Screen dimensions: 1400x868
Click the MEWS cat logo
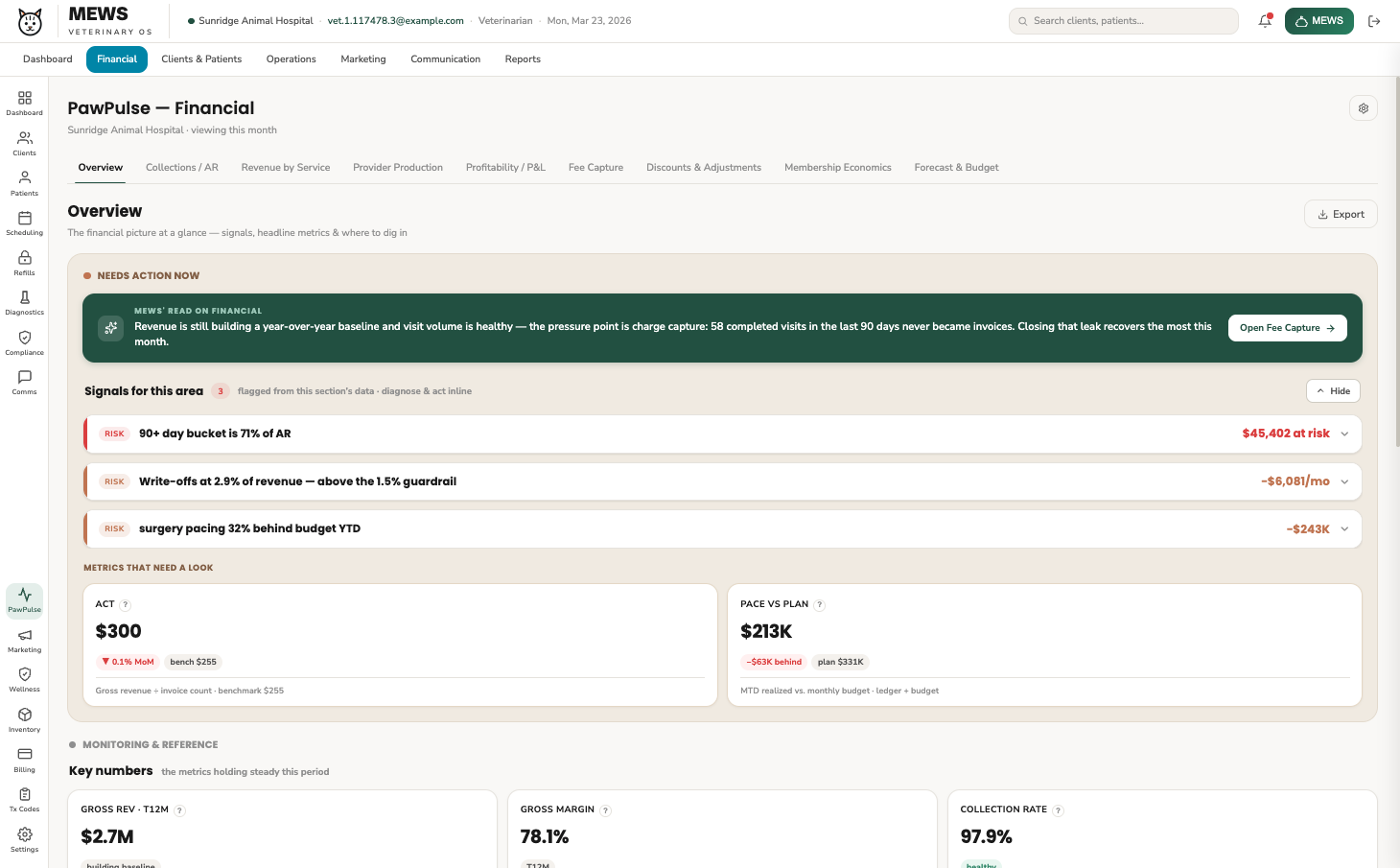coord(31,21)
